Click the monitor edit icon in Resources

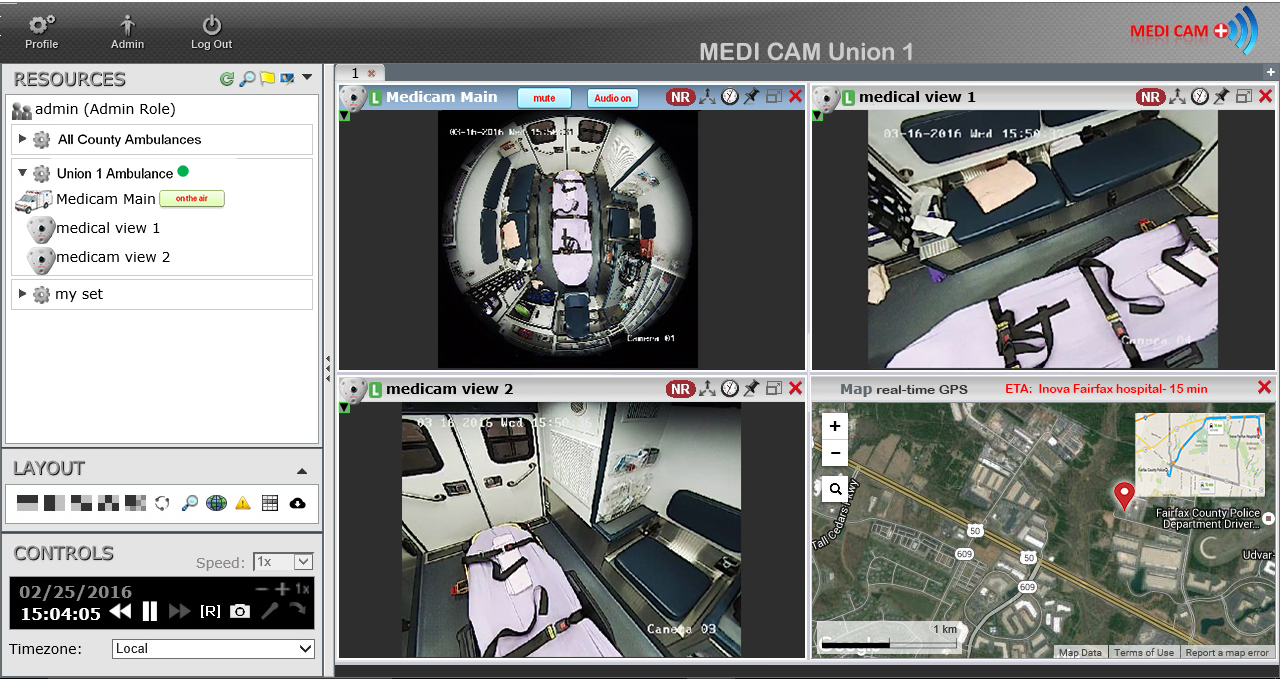click(x=287, y=79)
